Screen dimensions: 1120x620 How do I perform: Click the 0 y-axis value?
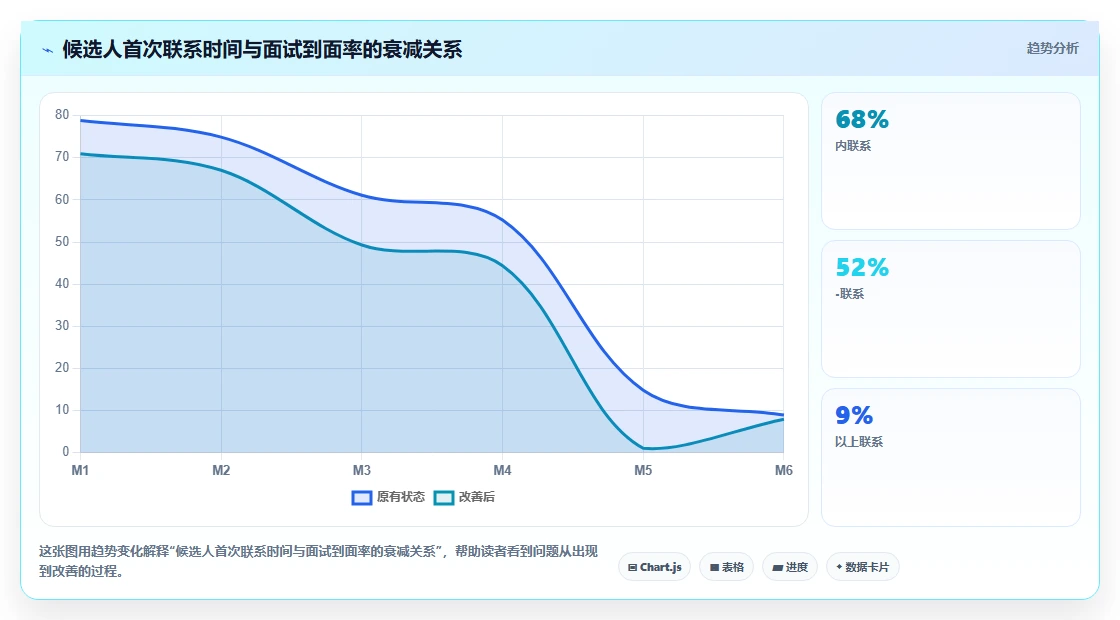[x=66, y=451]
